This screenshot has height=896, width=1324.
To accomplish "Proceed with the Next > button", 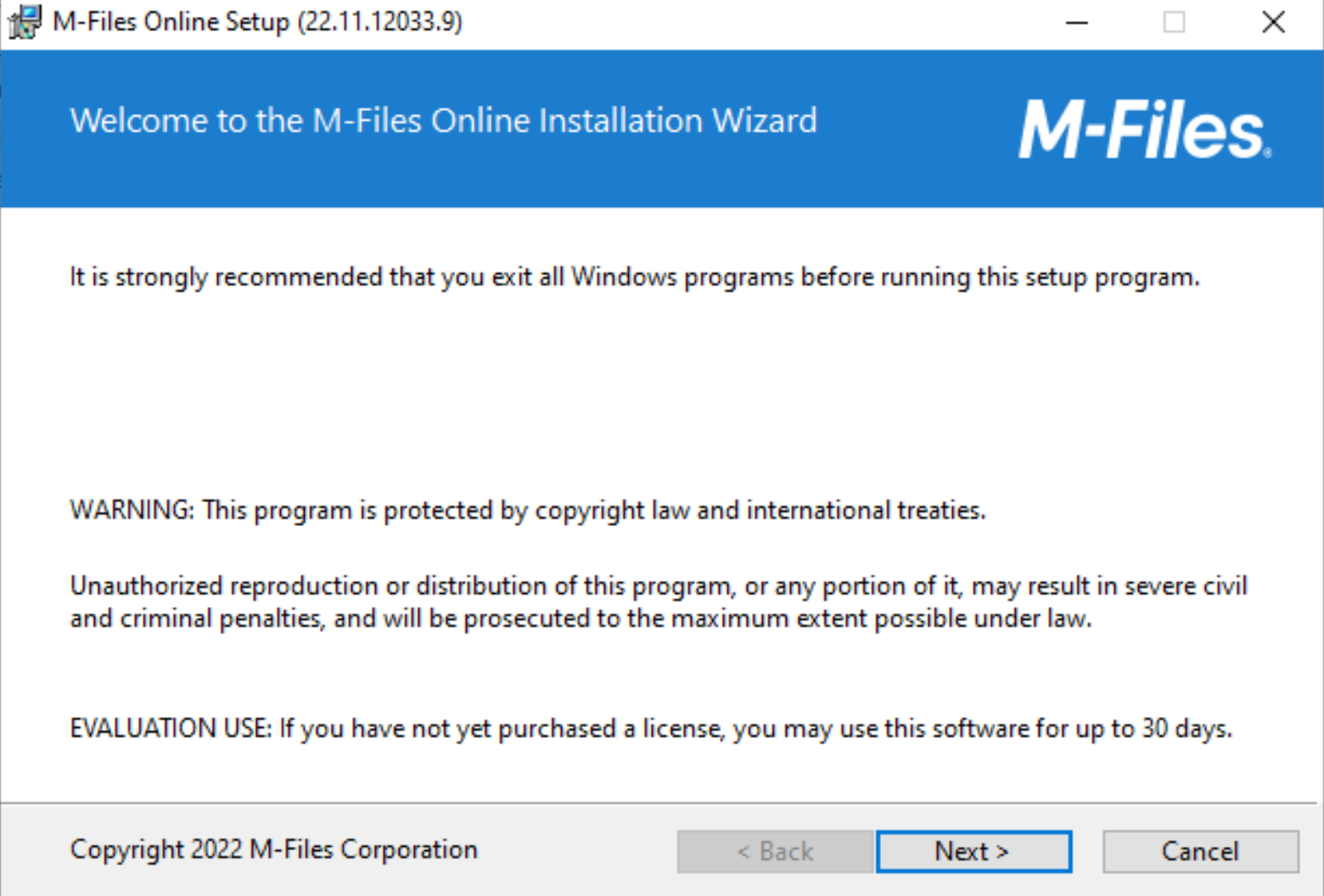I will coord(973,851).
